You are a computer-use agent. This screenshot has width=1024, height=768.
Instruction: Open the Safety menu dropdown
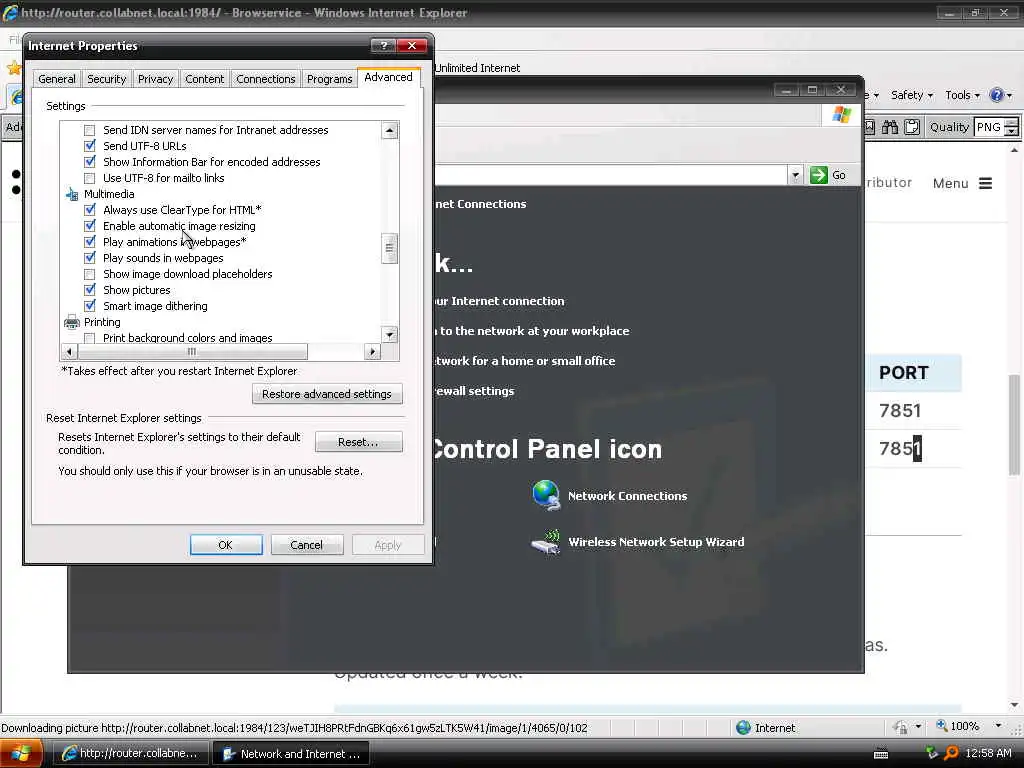912,95
